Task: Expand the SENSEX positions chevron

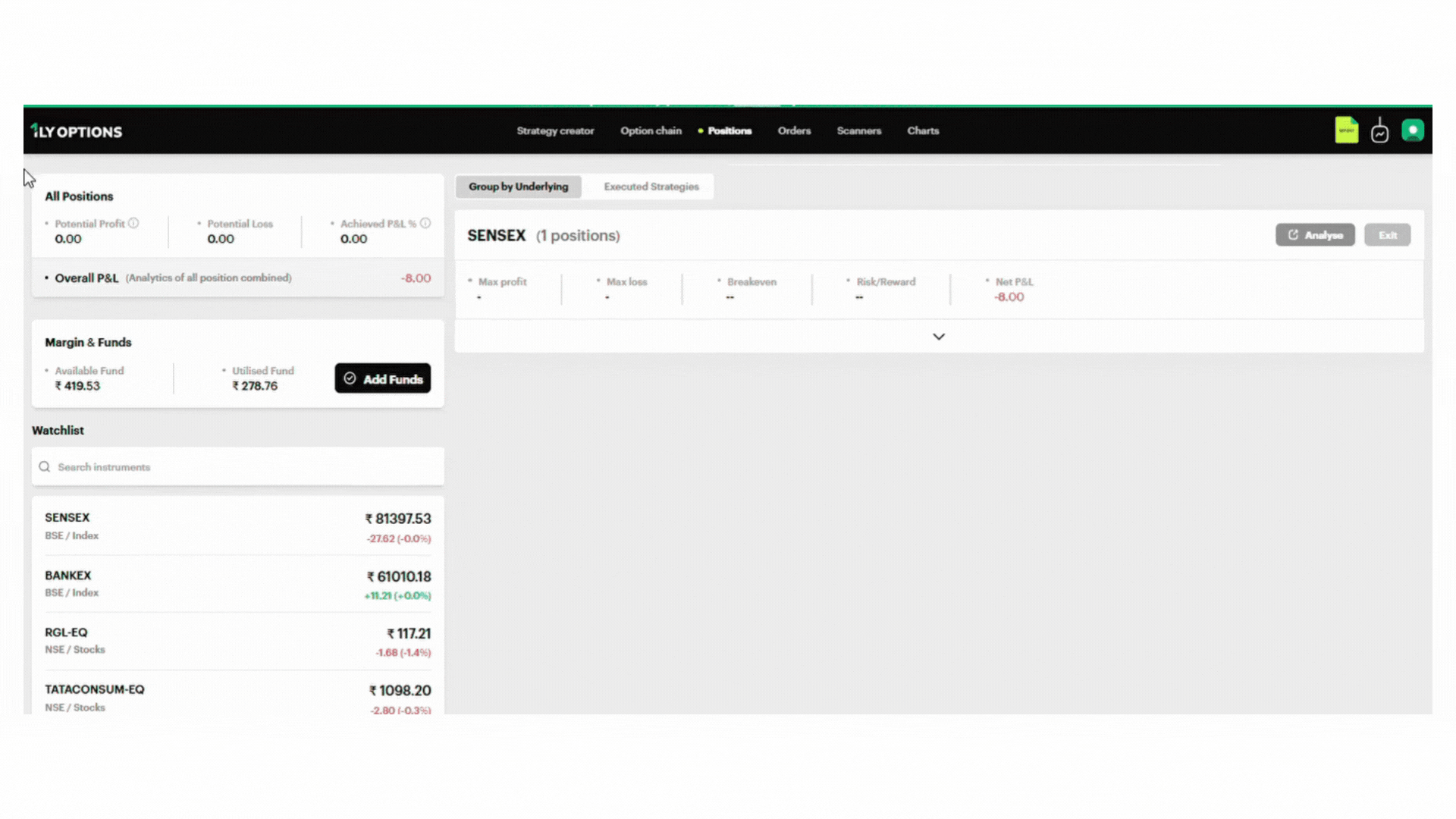Action: 938,337
